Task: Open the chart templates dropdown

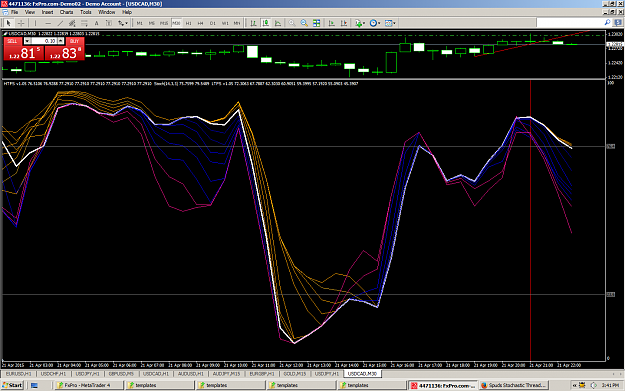Action: tap(390, 23)
